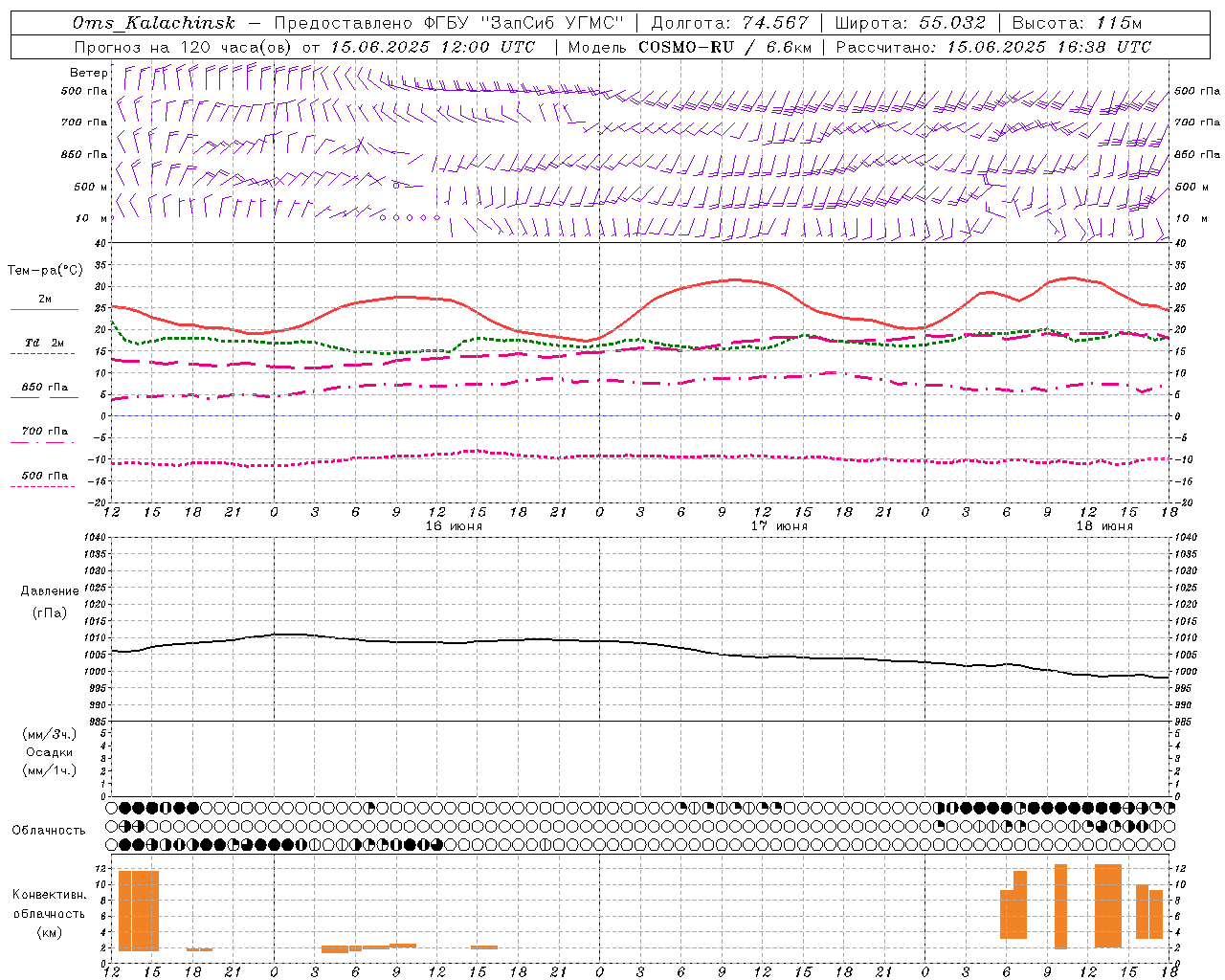Click the tall orange convective bar at chart start

pos(139,910)
